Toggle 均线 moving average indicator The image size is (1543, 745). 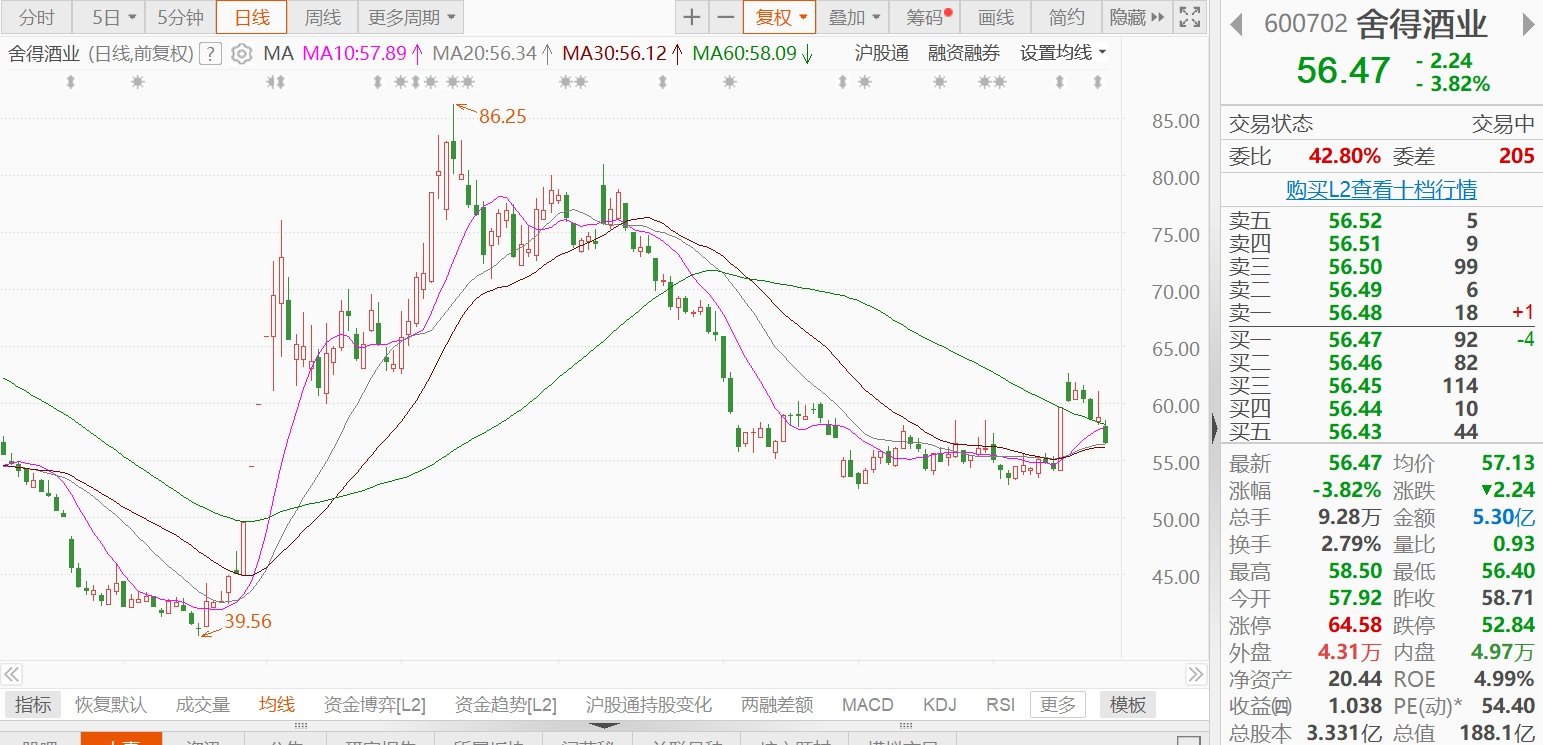click(x=277, y=704)
